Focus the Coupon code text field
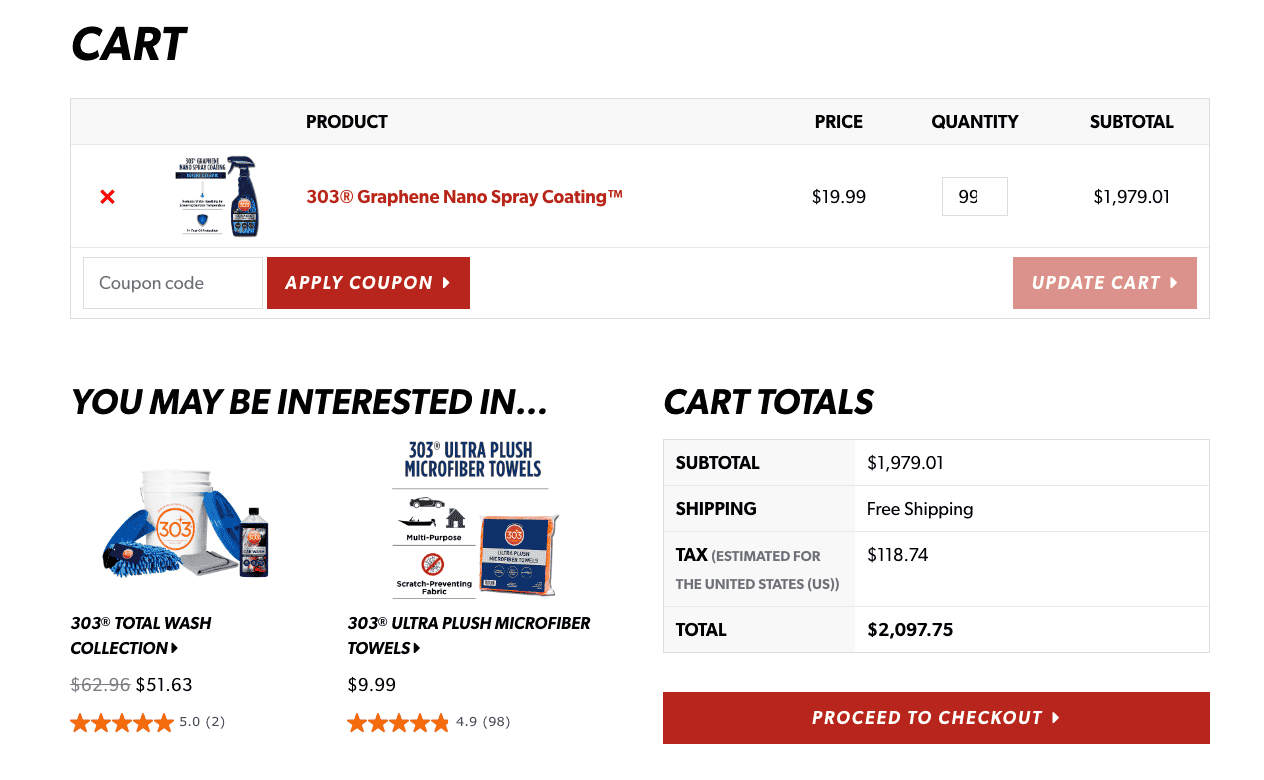 click(173, 283)
